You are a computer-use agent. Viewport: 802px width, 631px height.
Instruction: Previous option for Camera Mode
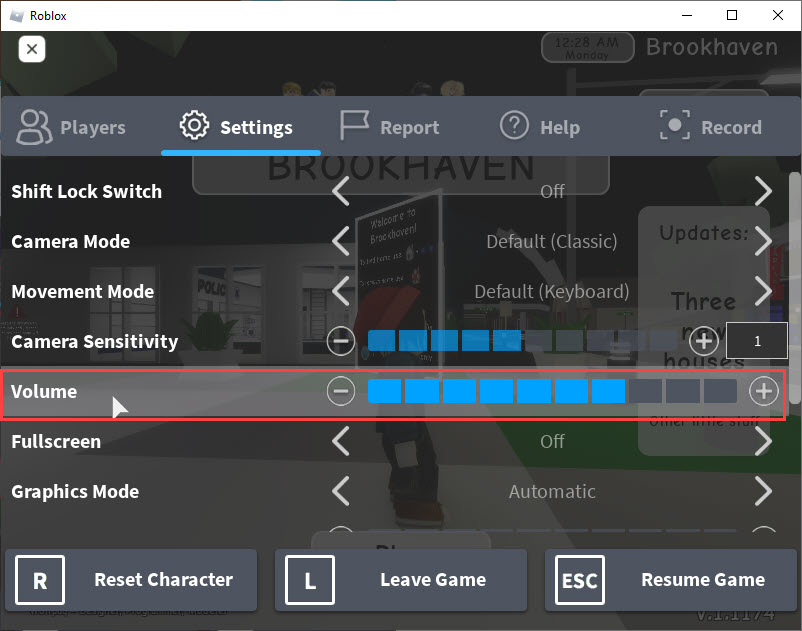point(341,241)
